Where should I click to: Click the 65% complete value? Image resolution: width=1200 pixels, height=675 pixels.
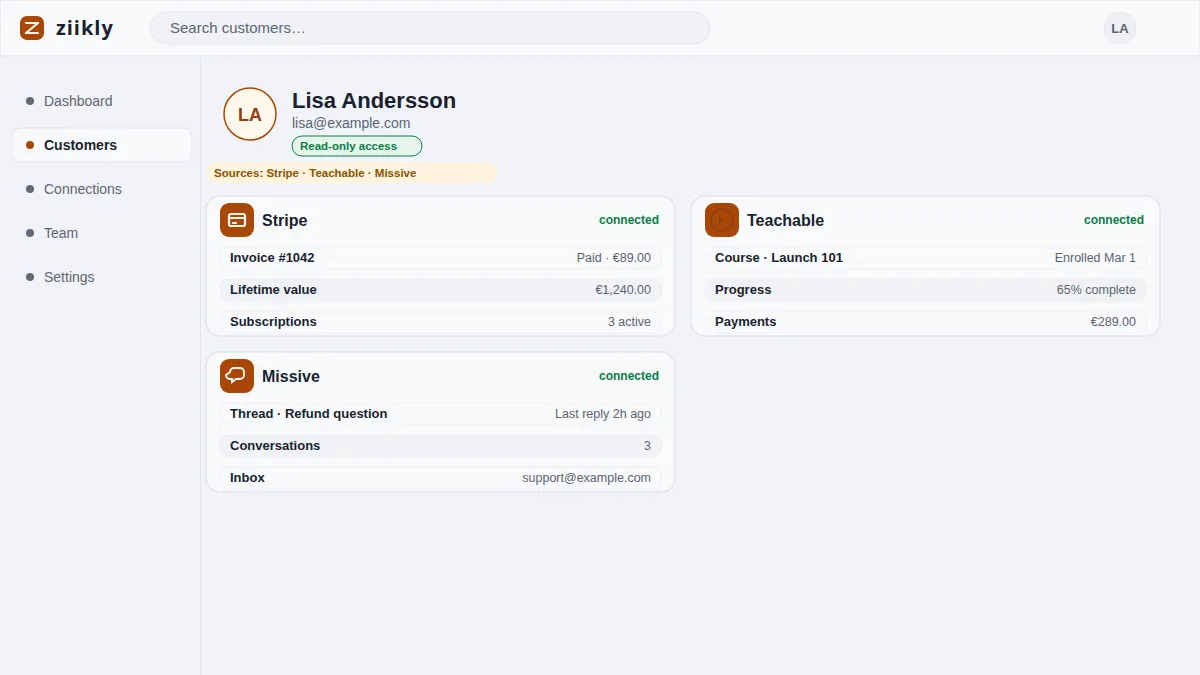click(1096, 290)
